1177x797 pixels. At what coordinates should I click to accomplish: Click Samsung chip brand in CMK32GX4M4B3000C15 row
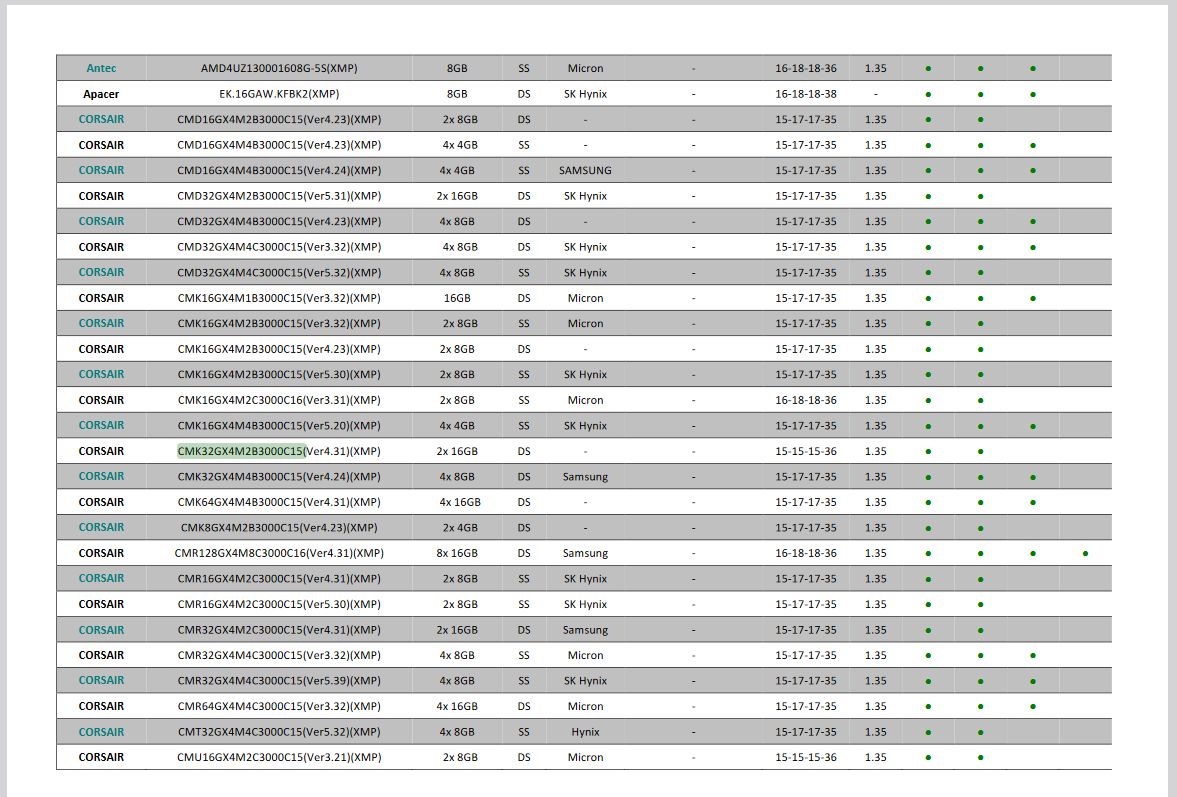[x=585, y=477]
